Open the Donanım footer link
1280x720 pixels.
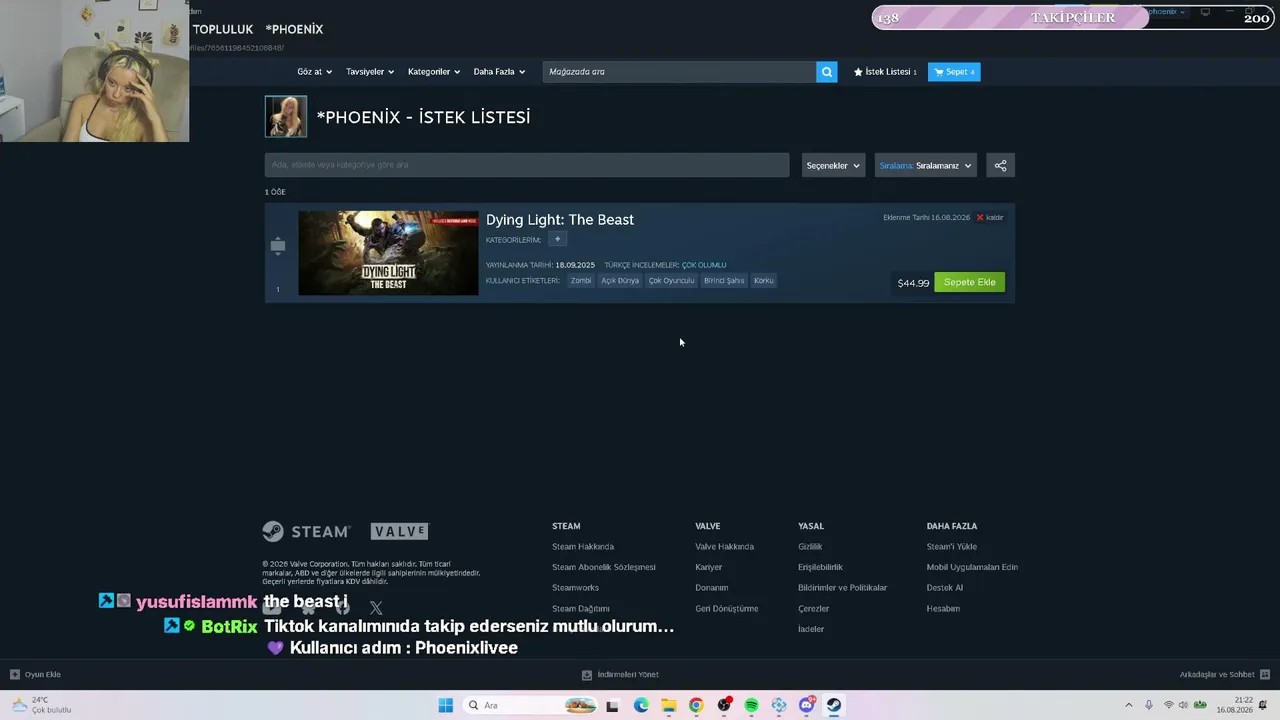(x=712, y=588)
